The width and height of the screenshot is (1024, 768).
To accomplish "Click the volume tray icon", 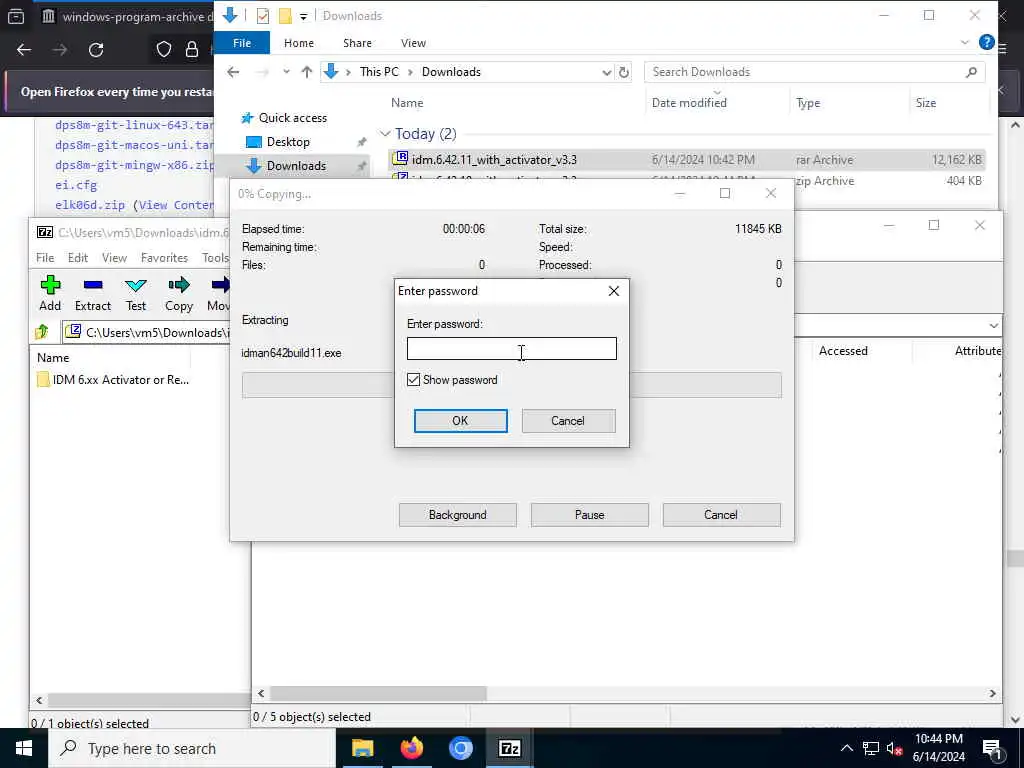I will click(x=893, y=748).
